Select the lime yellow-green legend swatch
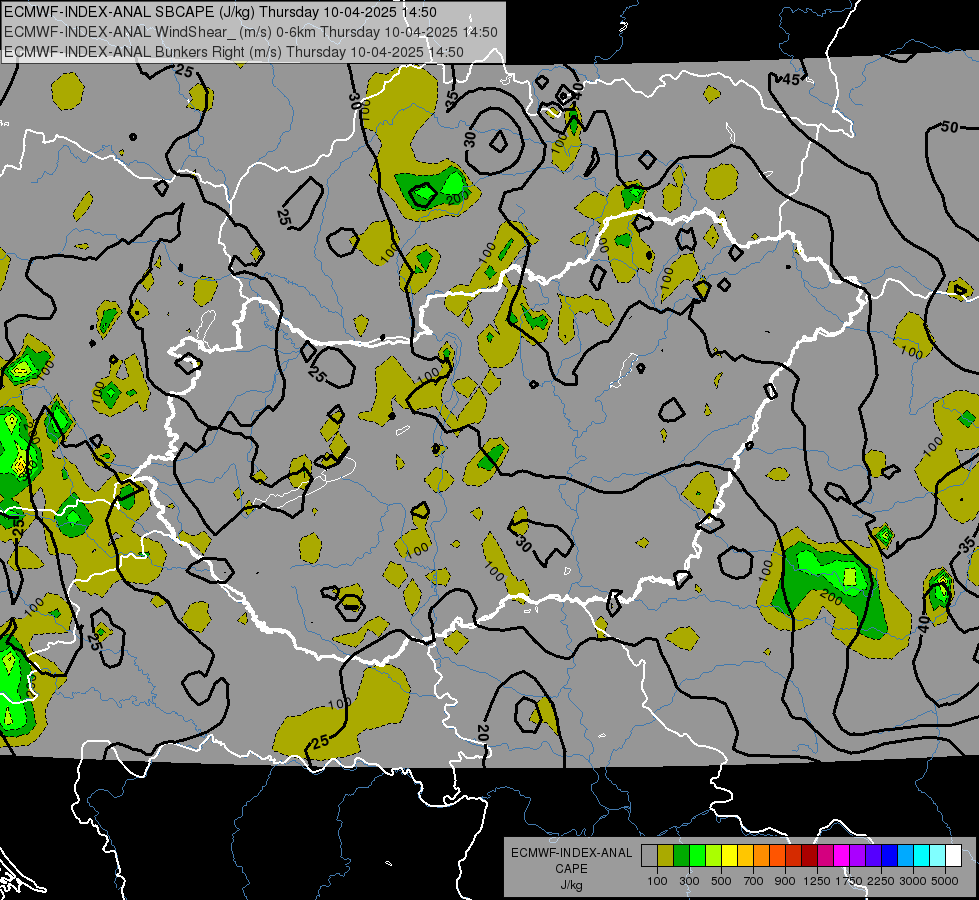 [x=714, y=856]
